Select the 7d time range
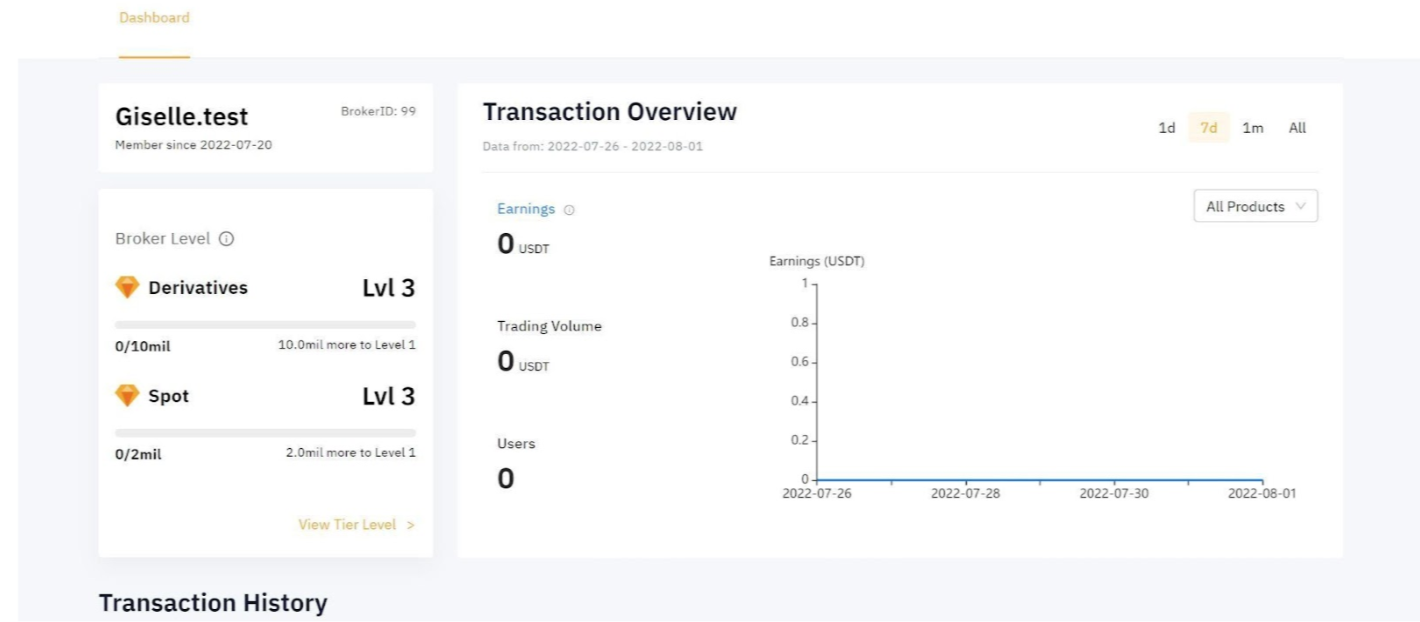1420x622 pixels. (1208, 128)
